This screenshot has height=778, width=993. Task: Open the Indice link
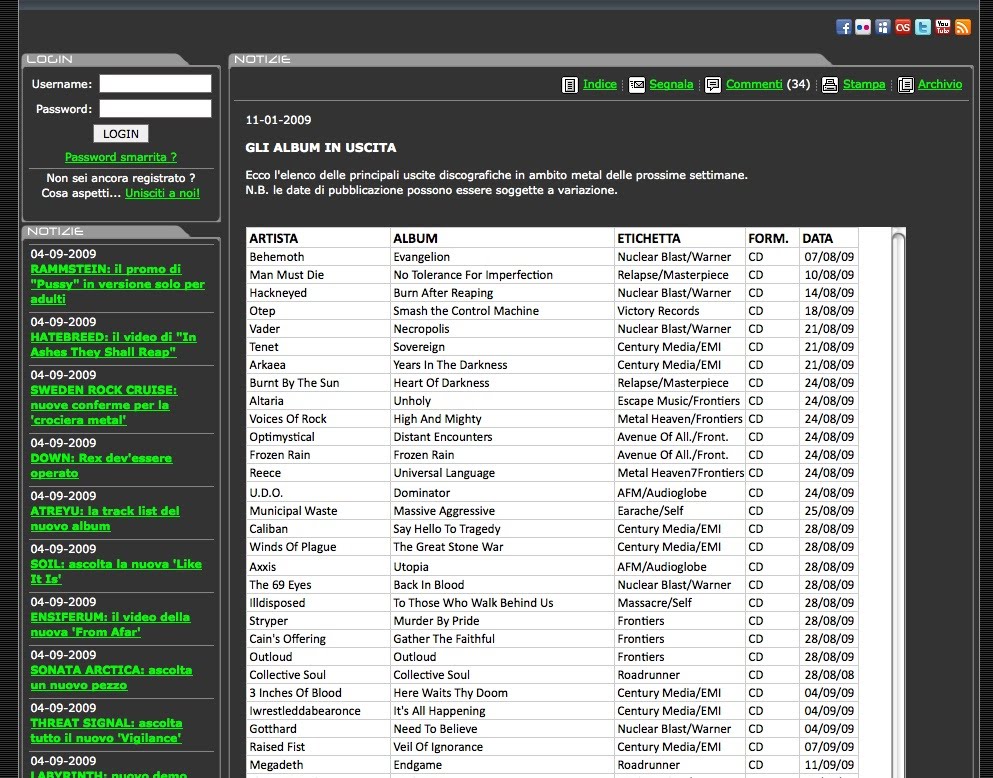tap(600, 84)
